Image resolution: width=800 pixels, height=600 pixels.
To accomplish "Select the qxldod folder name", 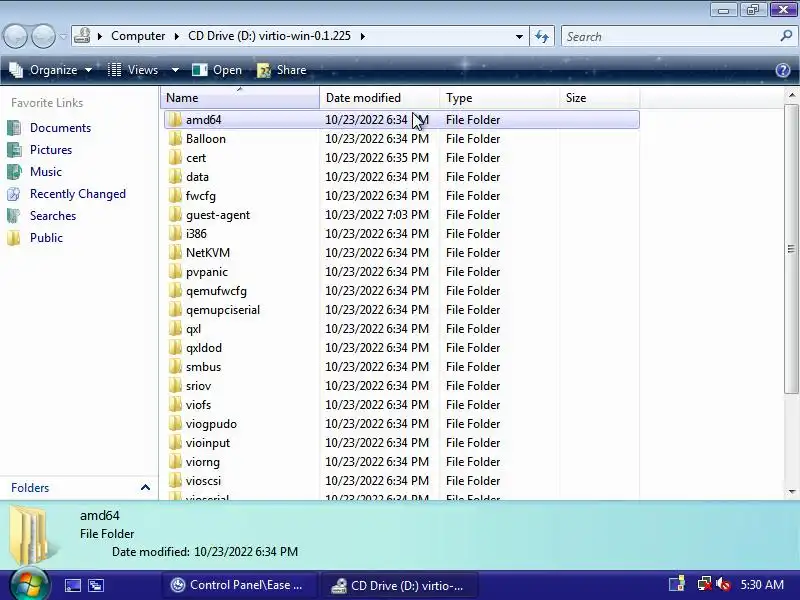I will tap(204, 347).
